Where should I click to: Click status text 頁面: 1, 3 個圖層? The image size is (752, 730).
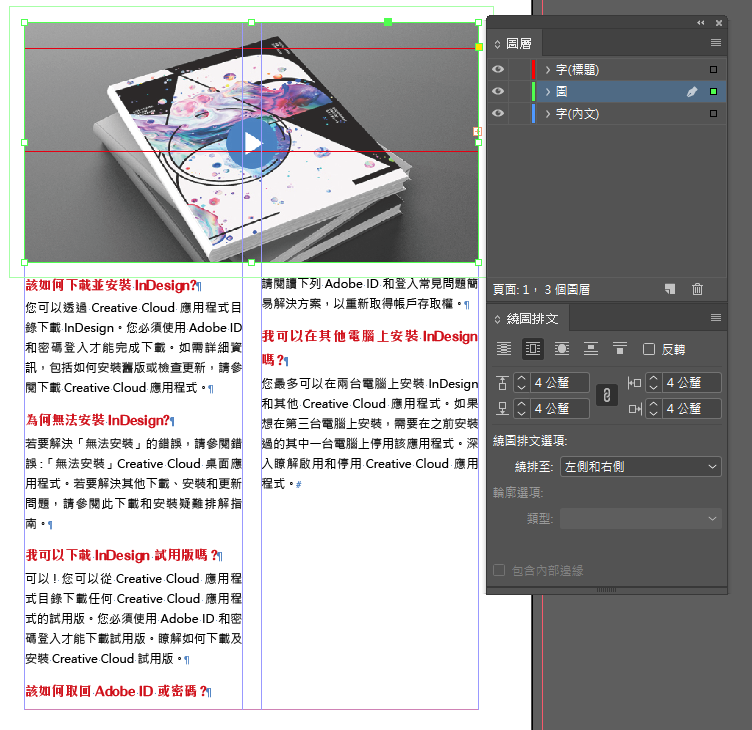click(541, 290)
